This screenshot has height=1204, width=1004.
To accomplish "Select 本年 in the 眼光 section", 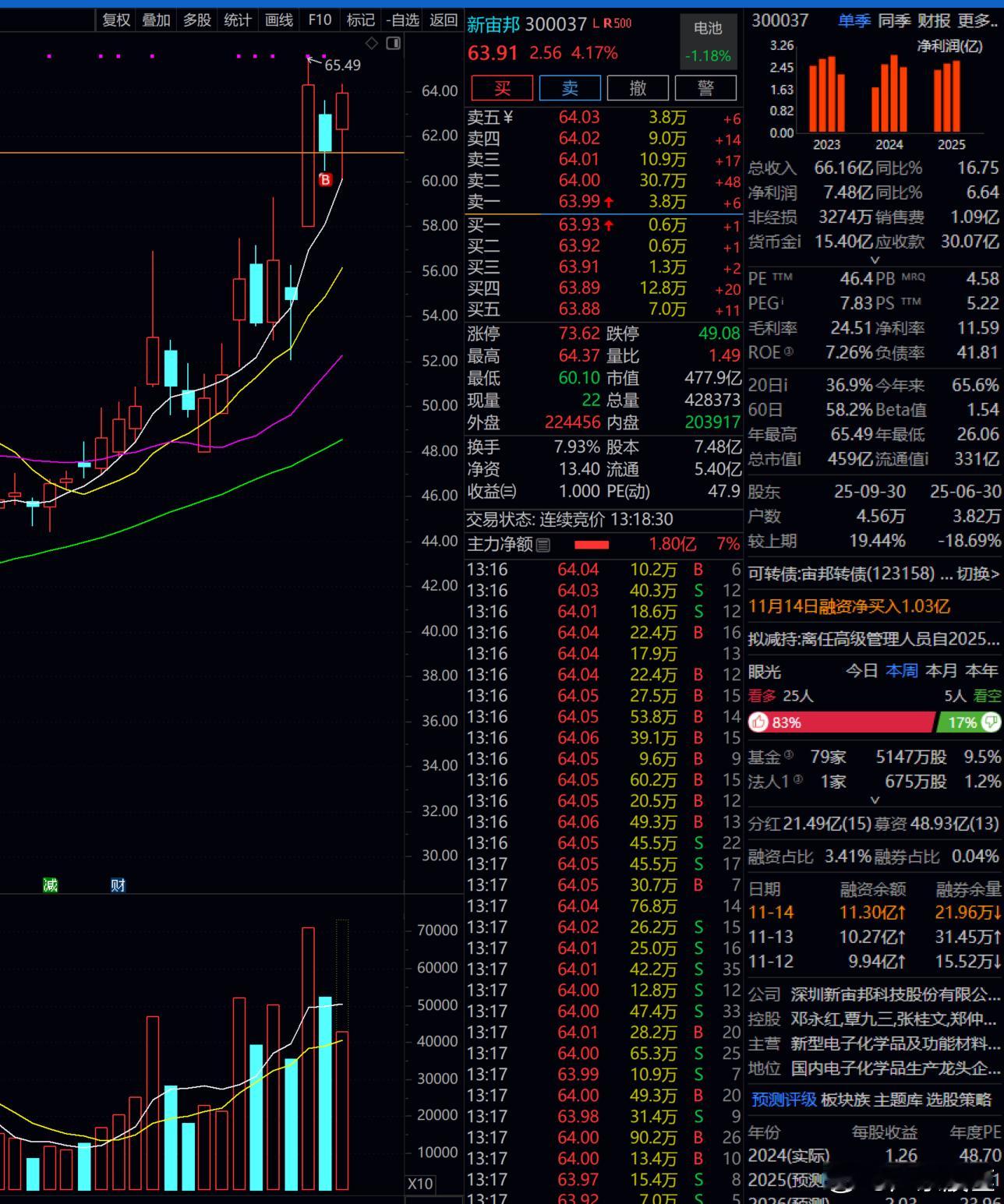I will point(981,671).
